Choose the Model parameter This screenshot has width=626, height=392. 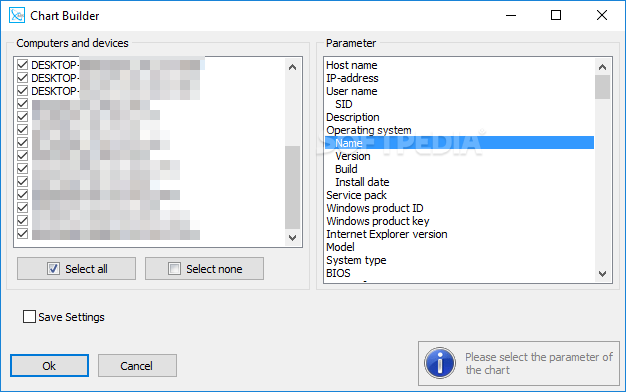tap(459, 247)
